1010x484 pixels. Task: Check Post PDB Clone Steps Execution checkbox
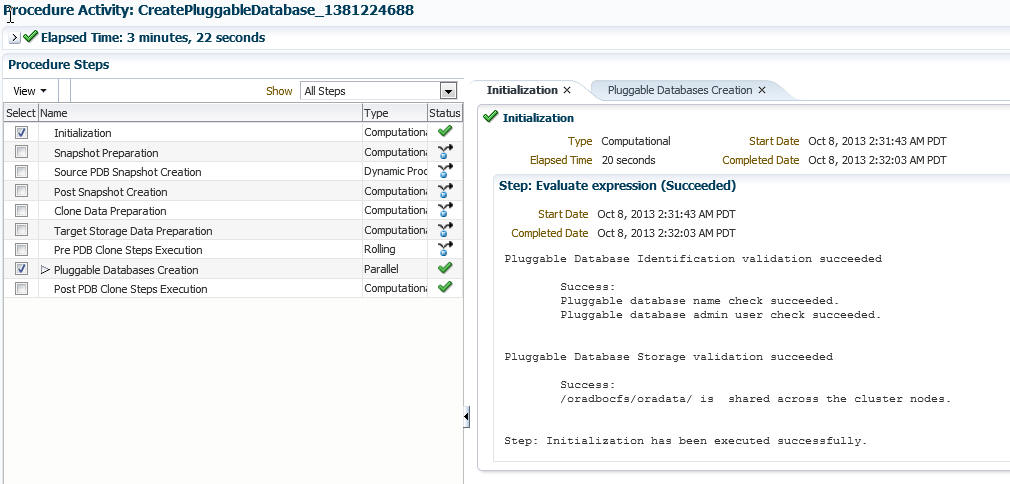pyautogui.click(x=21, y=288)
